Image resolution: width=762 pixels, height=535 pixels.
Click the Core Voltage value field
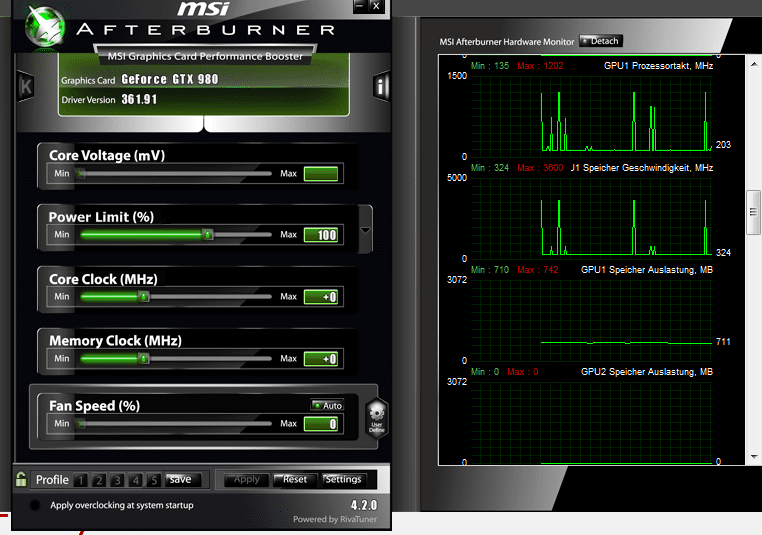[321, 173]
